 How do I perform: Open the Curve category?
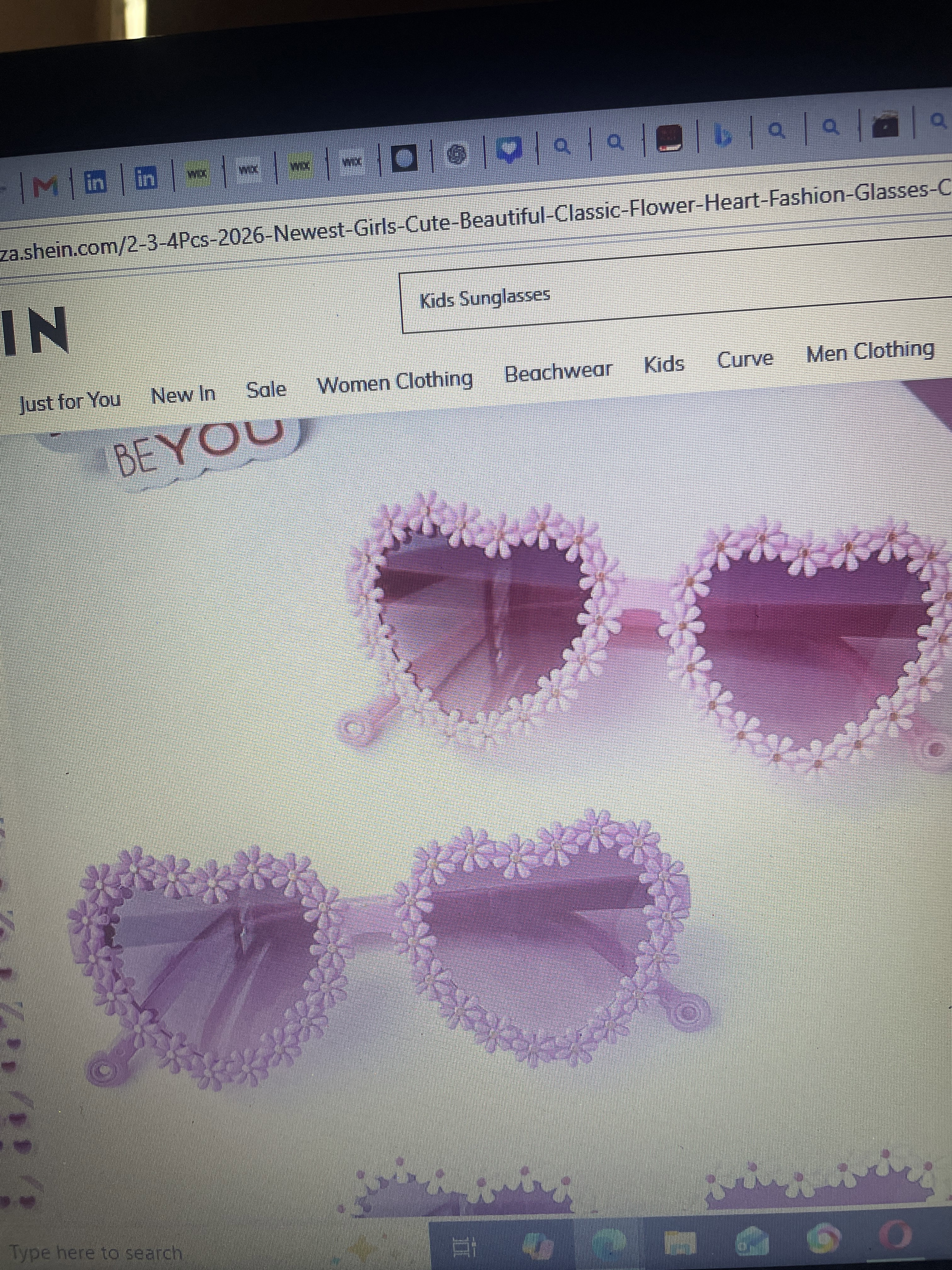[745, 359]
